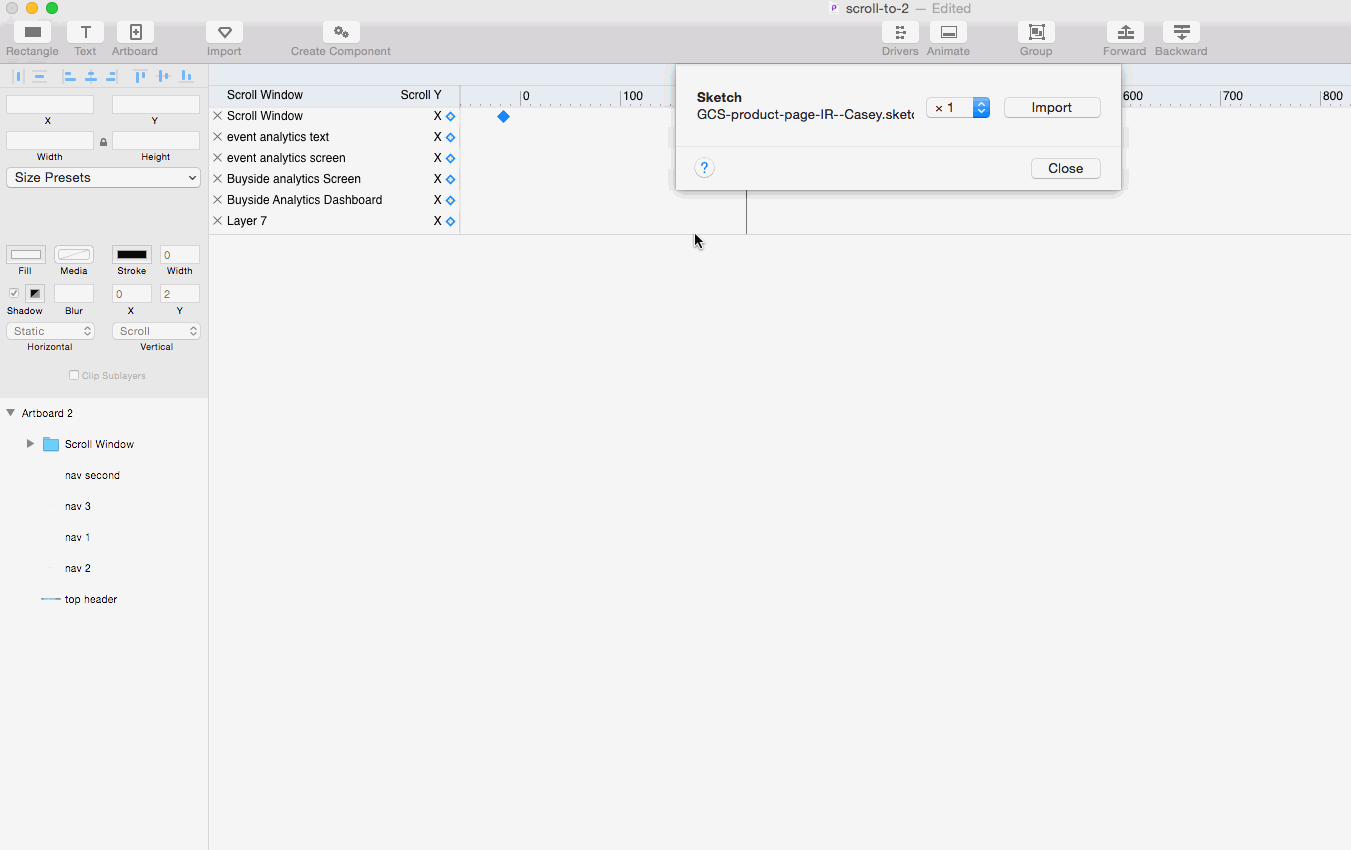Image resolution: width=1351 pixels, height=850 pixels.
Task: Click the distribute vertically icon
Action: click(x=39, y=76)
